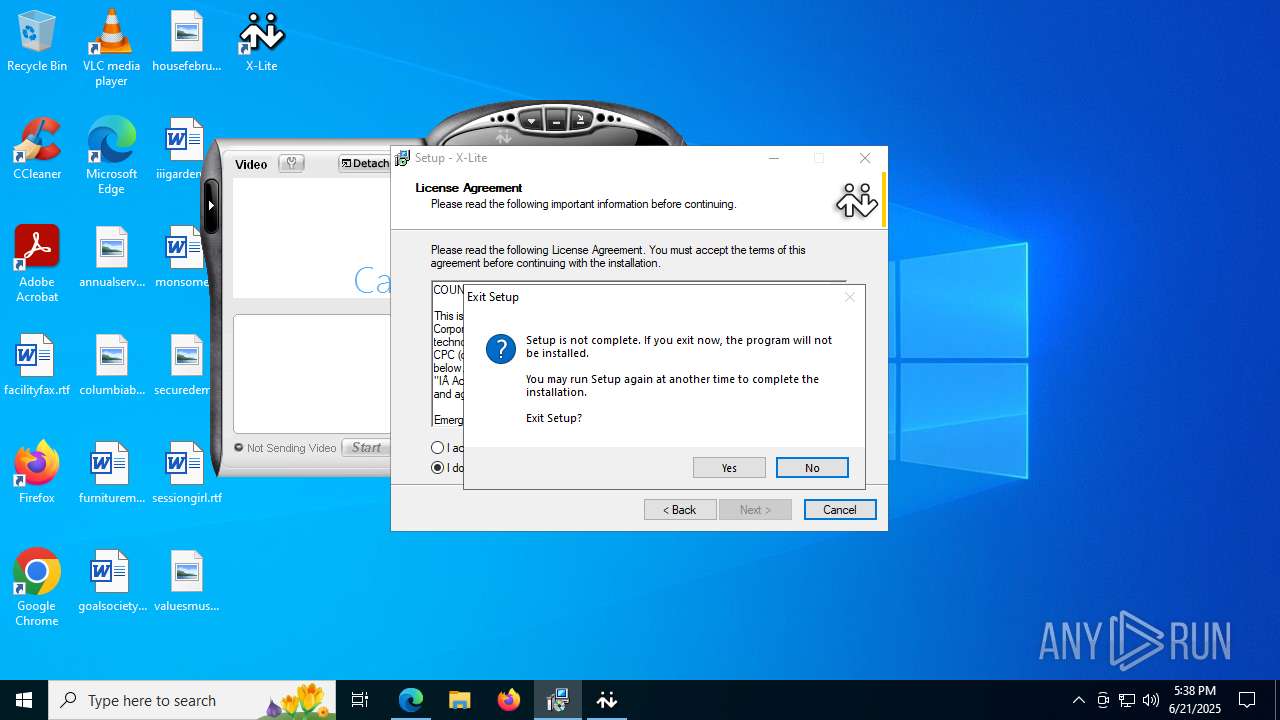
Task: Open Edge from the taskbar
Action: pos(411,700)
